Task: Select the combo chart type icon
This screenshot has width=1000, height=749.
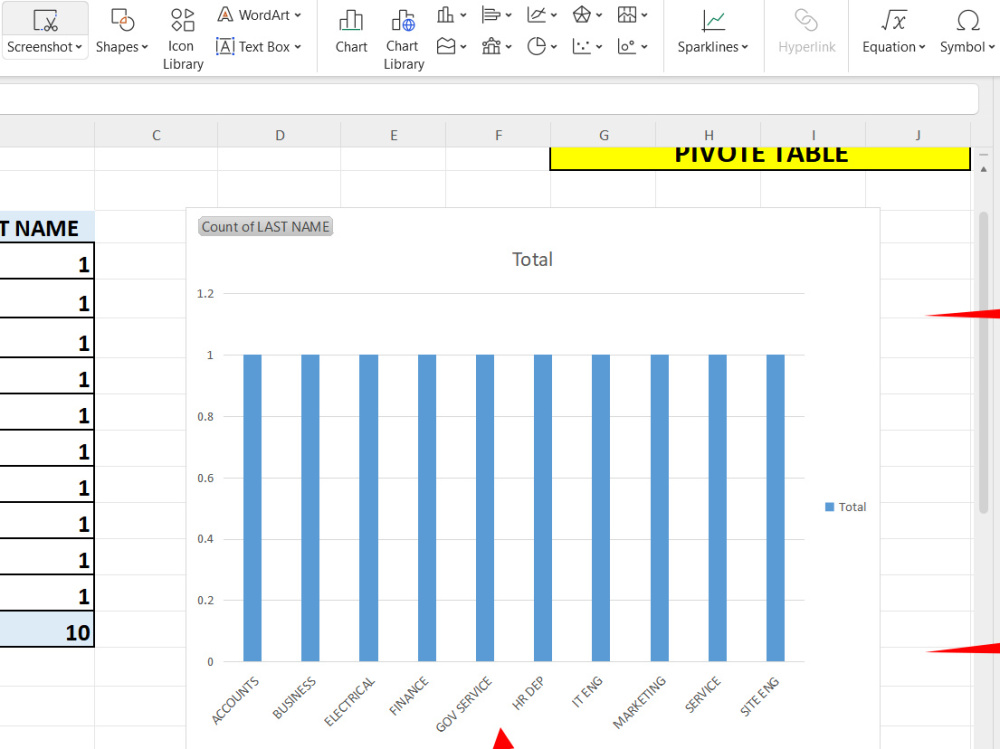Action: pyautogui.click(x=491, y=46)
